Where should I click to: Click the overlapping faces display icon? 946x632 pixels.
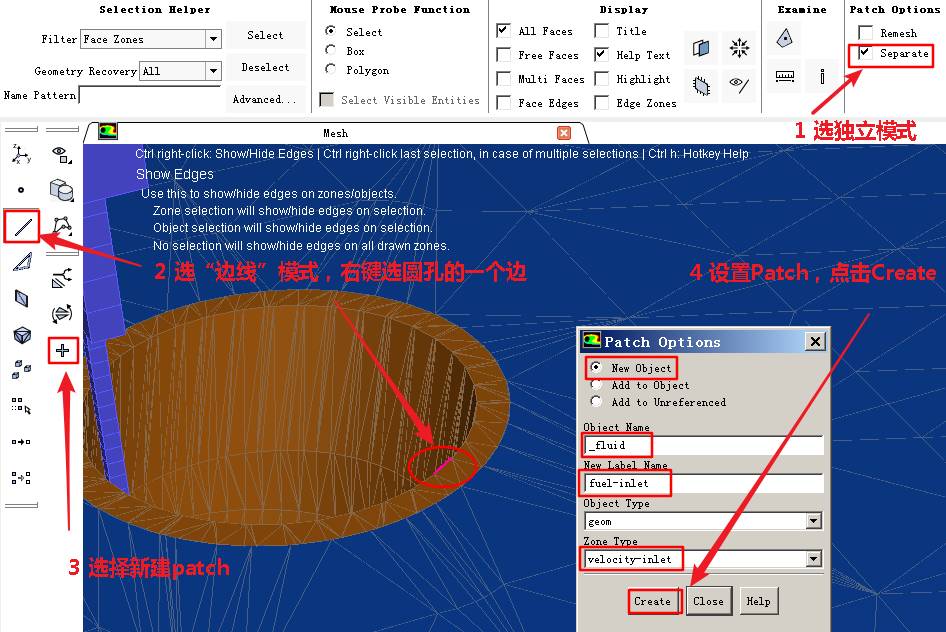coord(701,48)
